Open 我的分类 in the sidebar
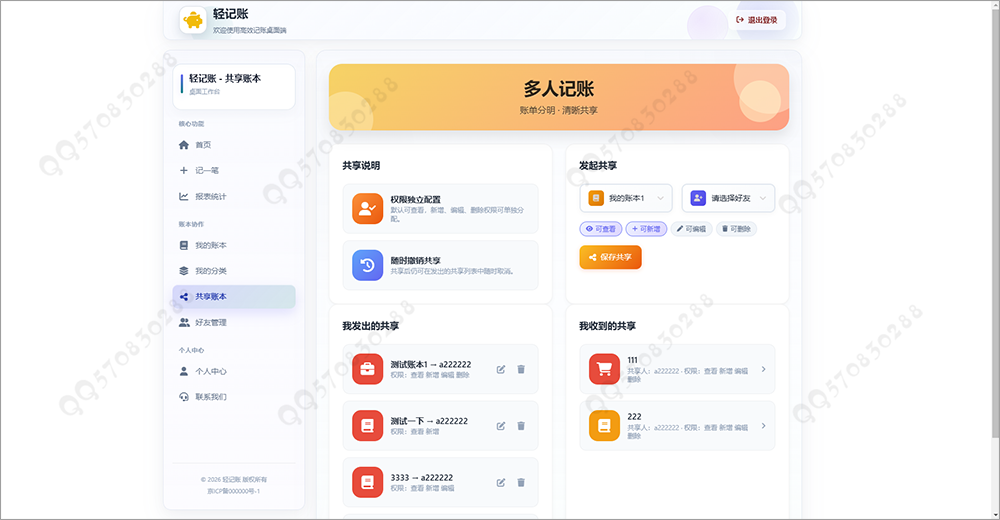This screenshot has width=1000, height=520. pyautogui.click(x=234, y=271)
